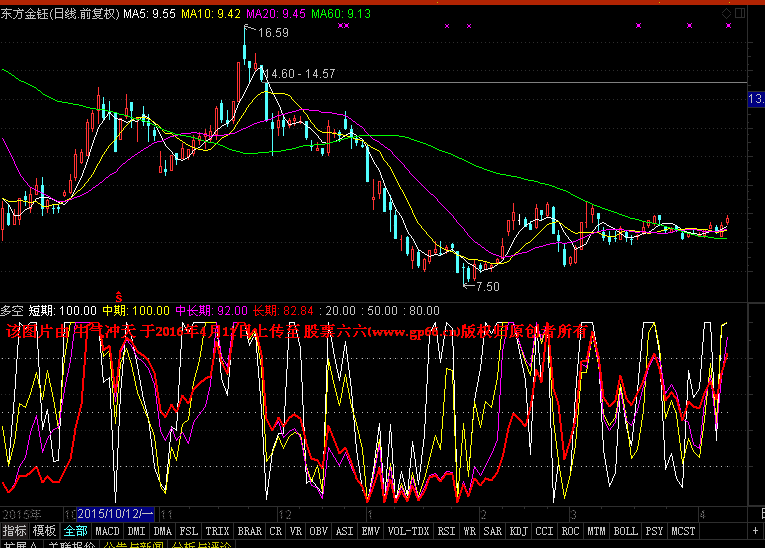Choose the VOL-TDX indicator tab
The width and height of the screenshot is (765, 548).
(408, 530)
